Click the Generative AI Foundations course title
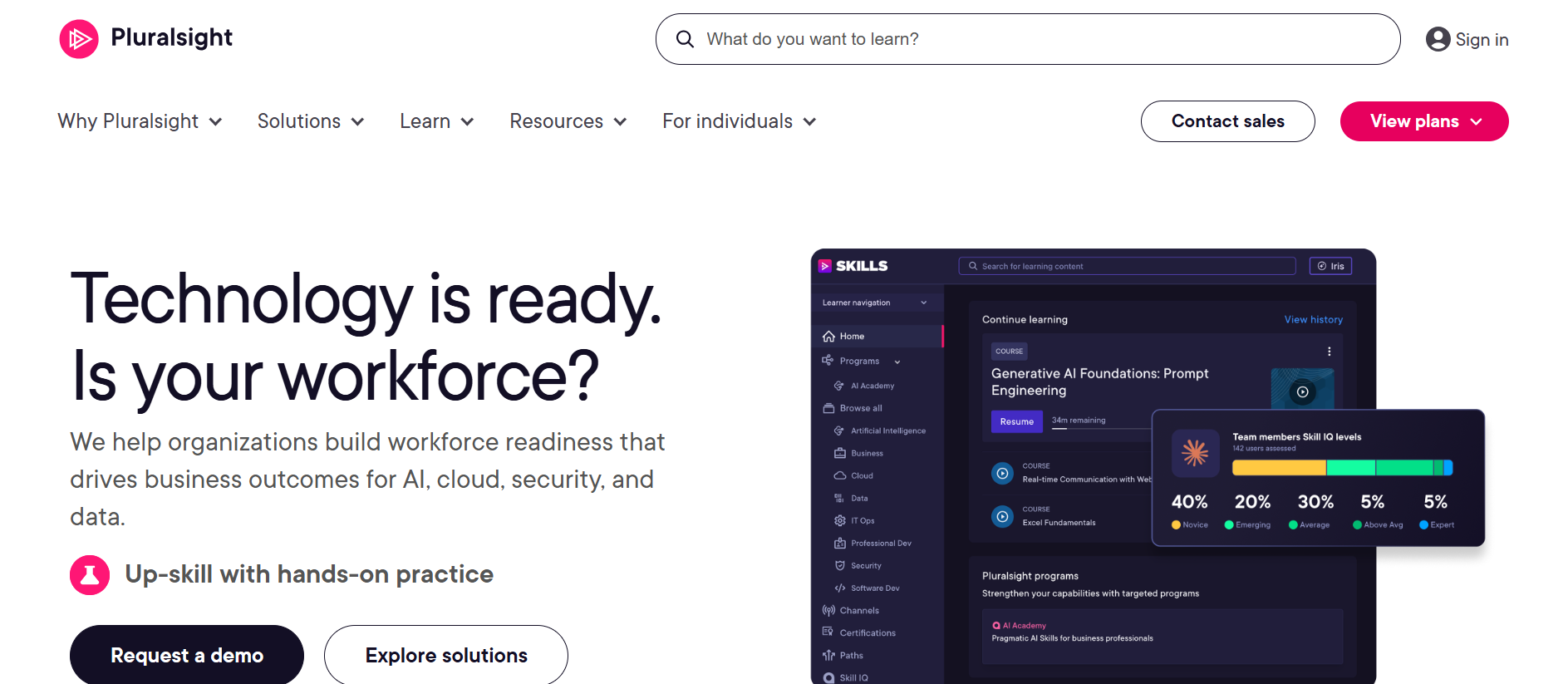1568x684 pixels. pyautogui.click(x=1099, y=382)
